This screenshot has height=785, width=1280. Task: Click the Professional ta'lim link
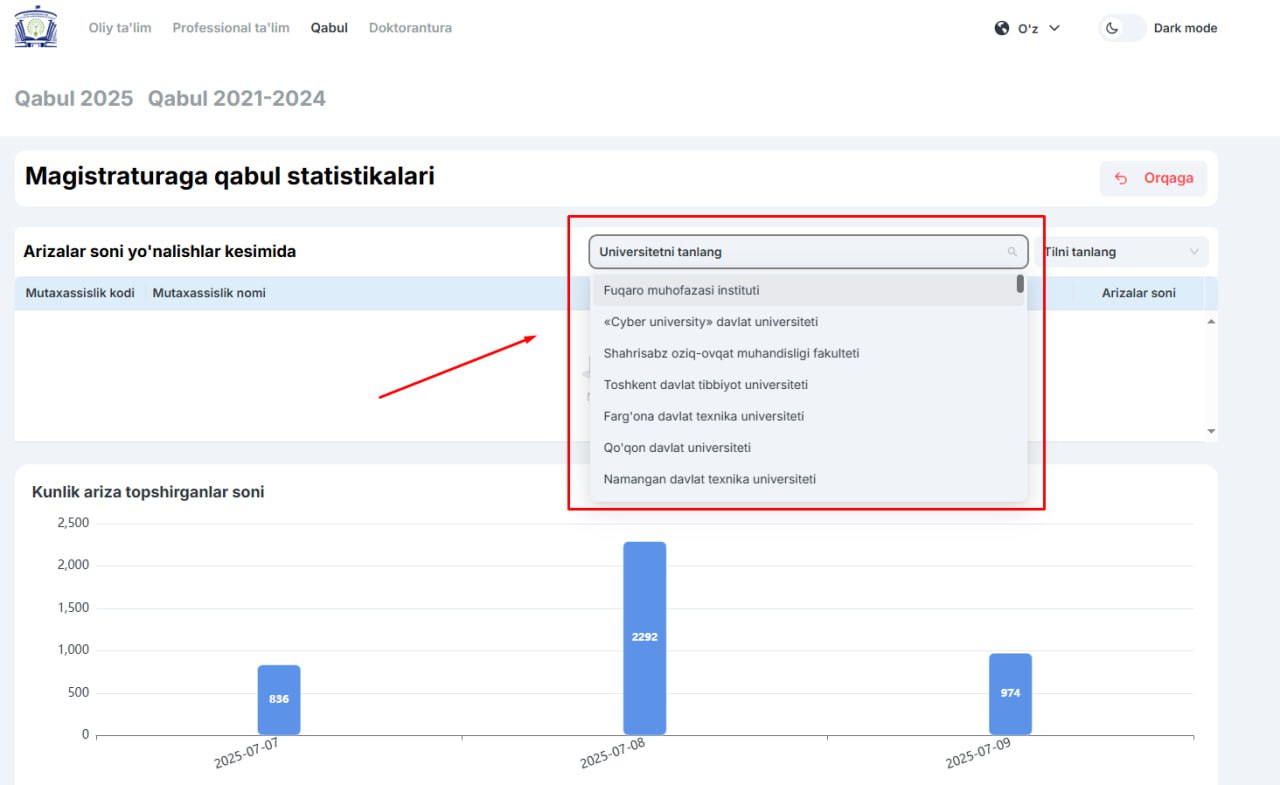[231, 28]
